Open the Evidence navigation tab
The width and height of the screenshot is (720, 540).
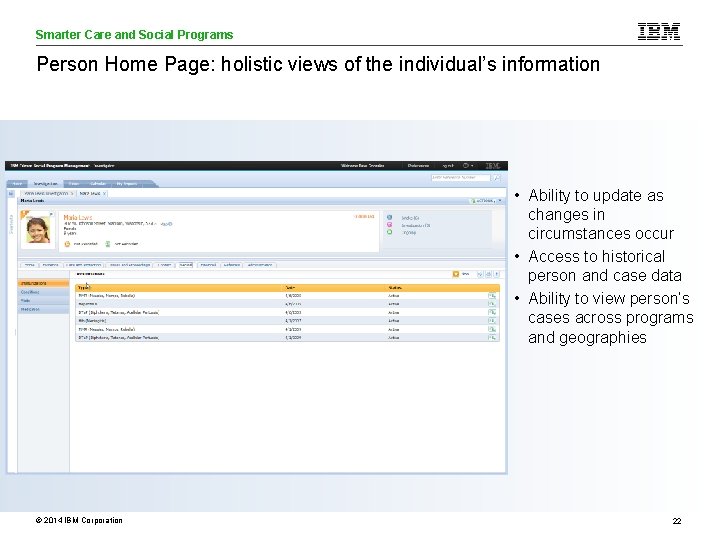[51, 265]
